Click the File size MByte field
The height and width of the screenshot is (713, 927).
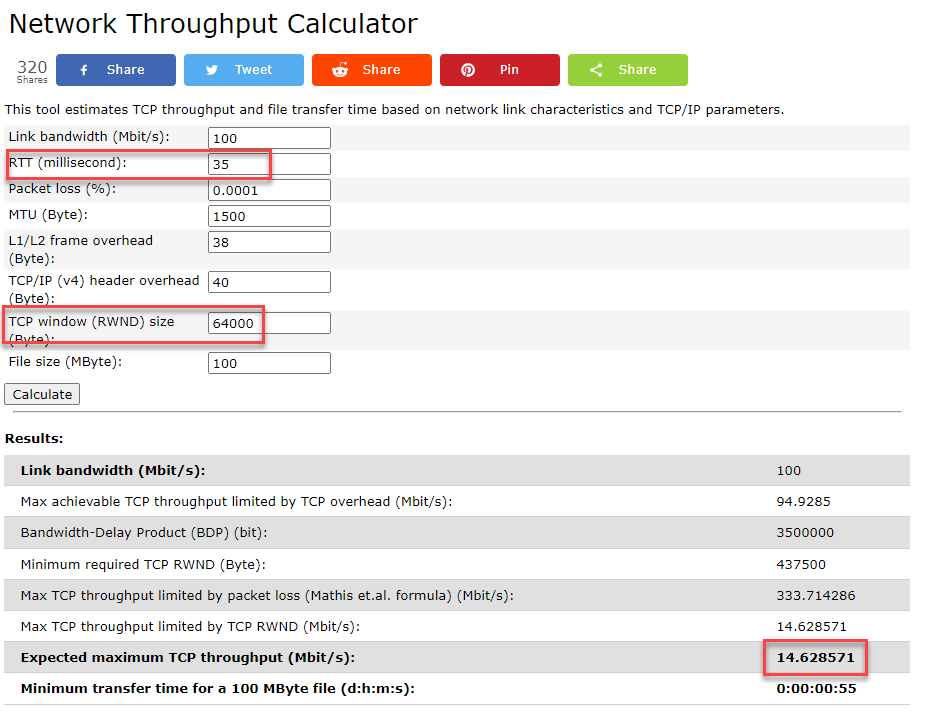point(269,363)
